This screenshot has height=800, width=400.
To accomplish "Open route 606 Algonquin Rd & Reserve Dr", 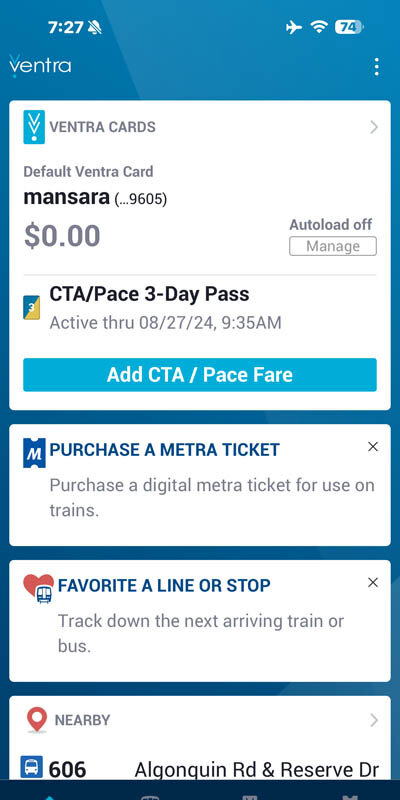I will click(200, 768).
